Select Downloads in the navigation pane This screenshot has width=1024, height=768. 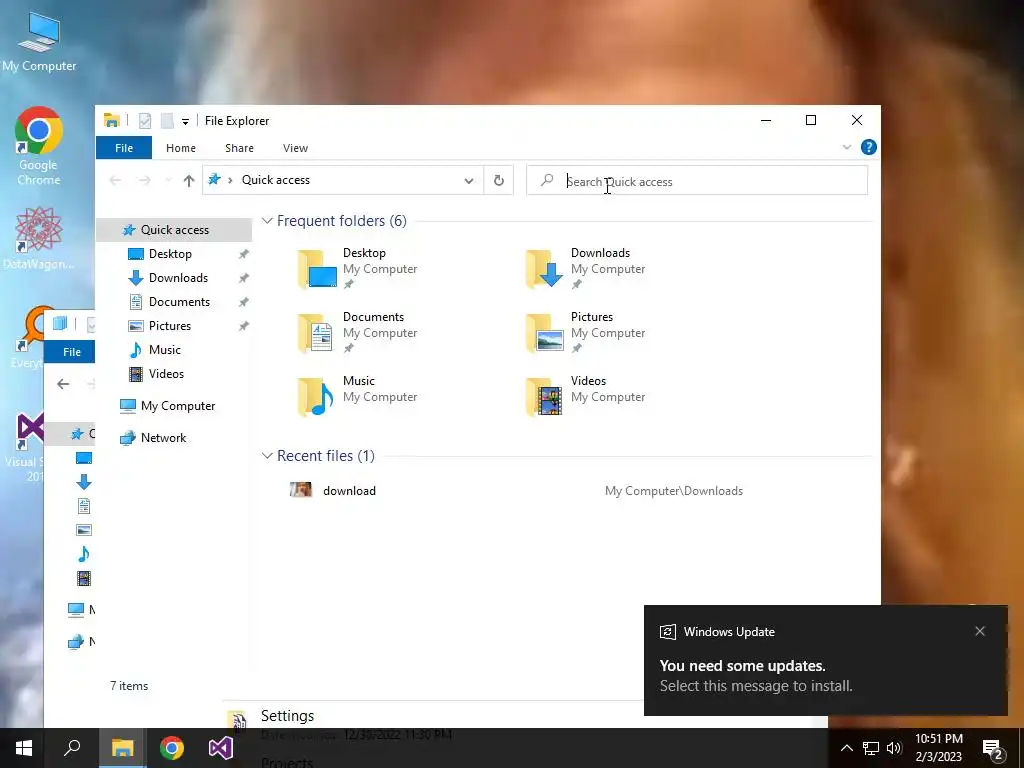(178, 278)
